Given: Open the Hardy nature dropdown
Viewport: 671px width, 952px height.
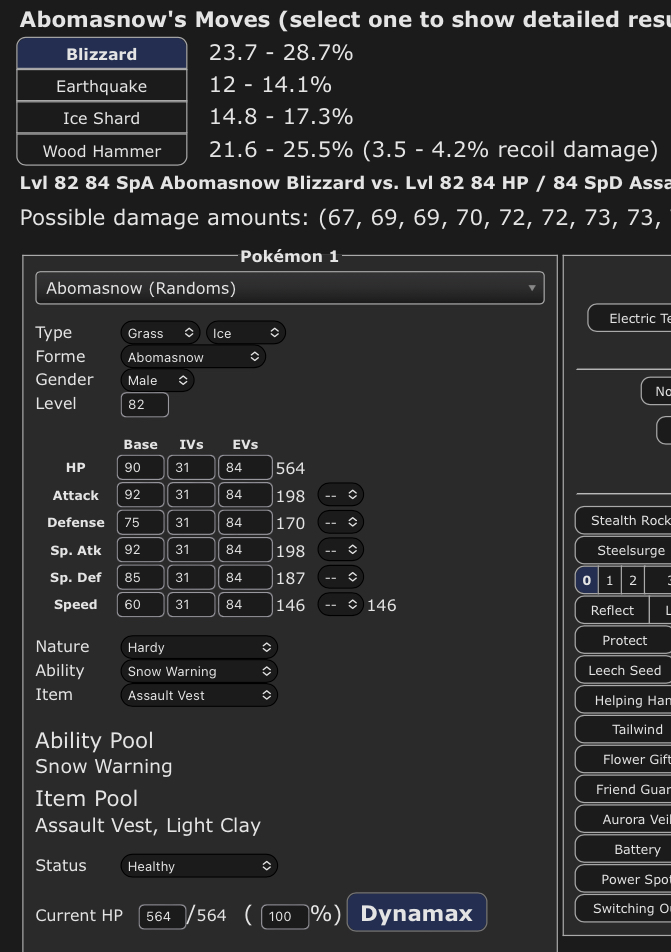Looking at the screenshot, I should tap(199, 647).
